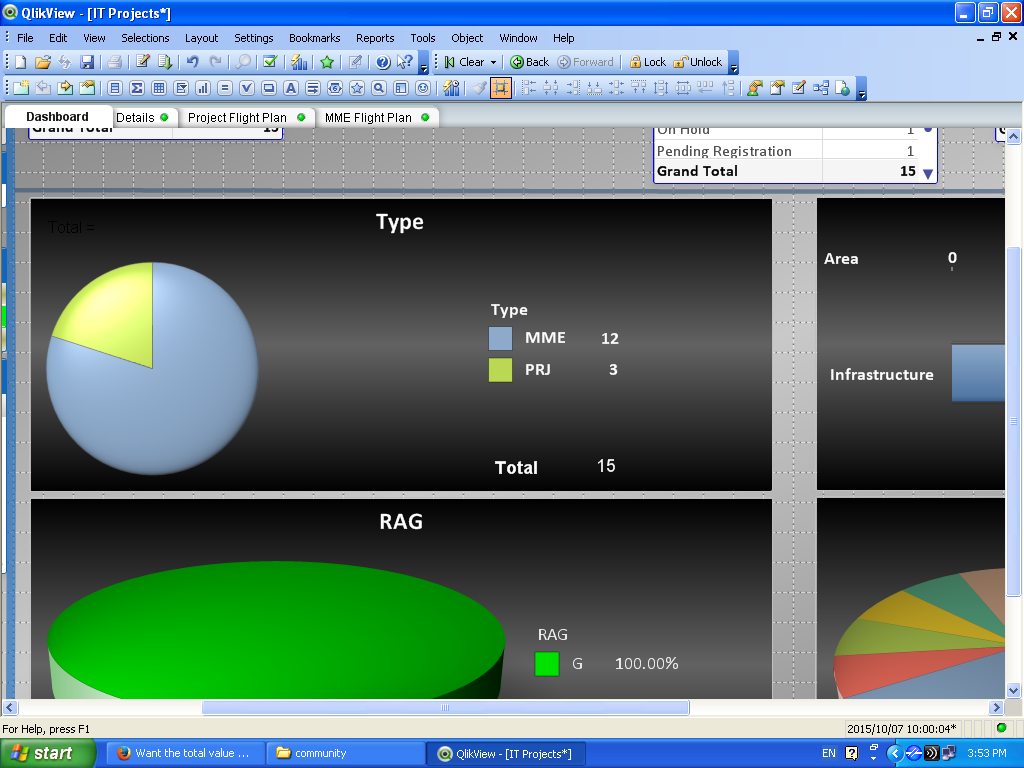Click the MME blue legend swatch
The width and height of the screenshot is (1024, 768).
pos(500,338)
